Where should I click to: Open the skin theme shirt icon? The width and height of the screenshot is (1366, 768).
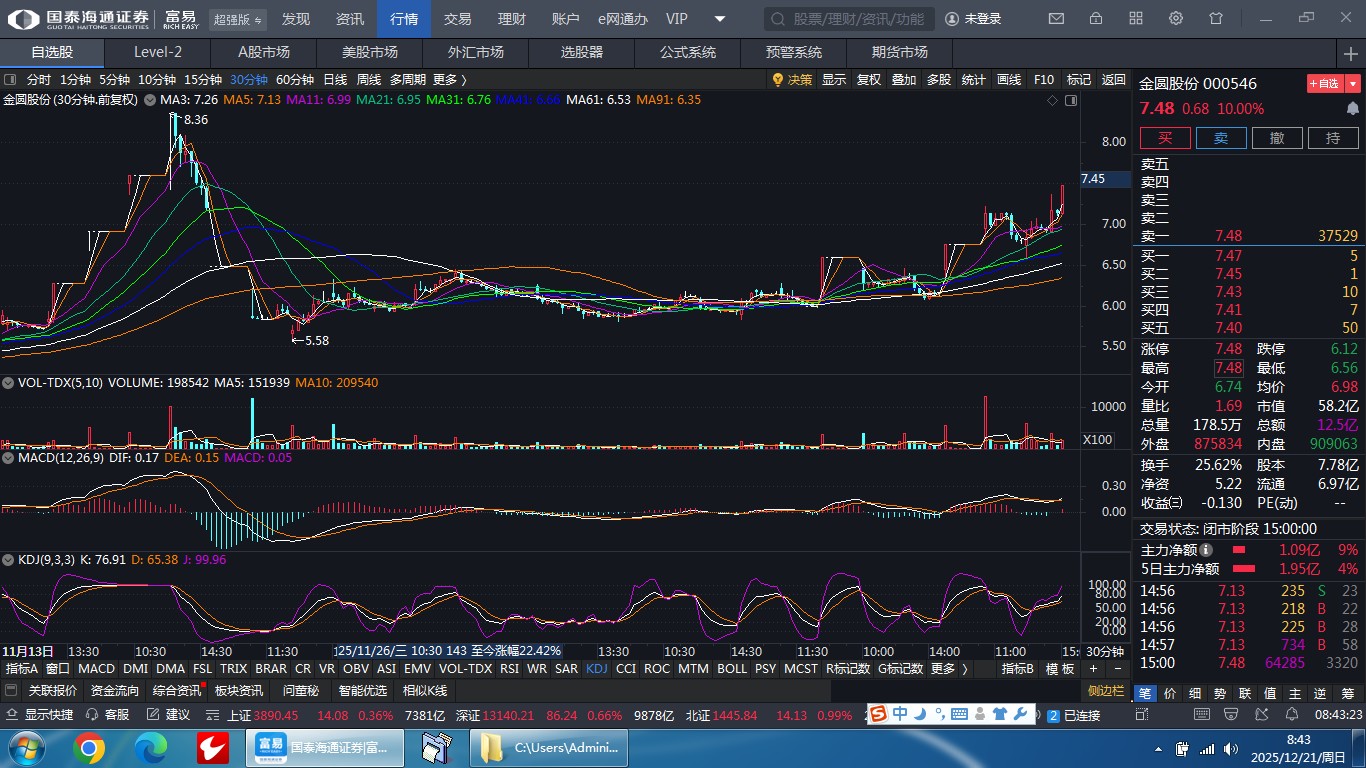[x=1216, y=19]
